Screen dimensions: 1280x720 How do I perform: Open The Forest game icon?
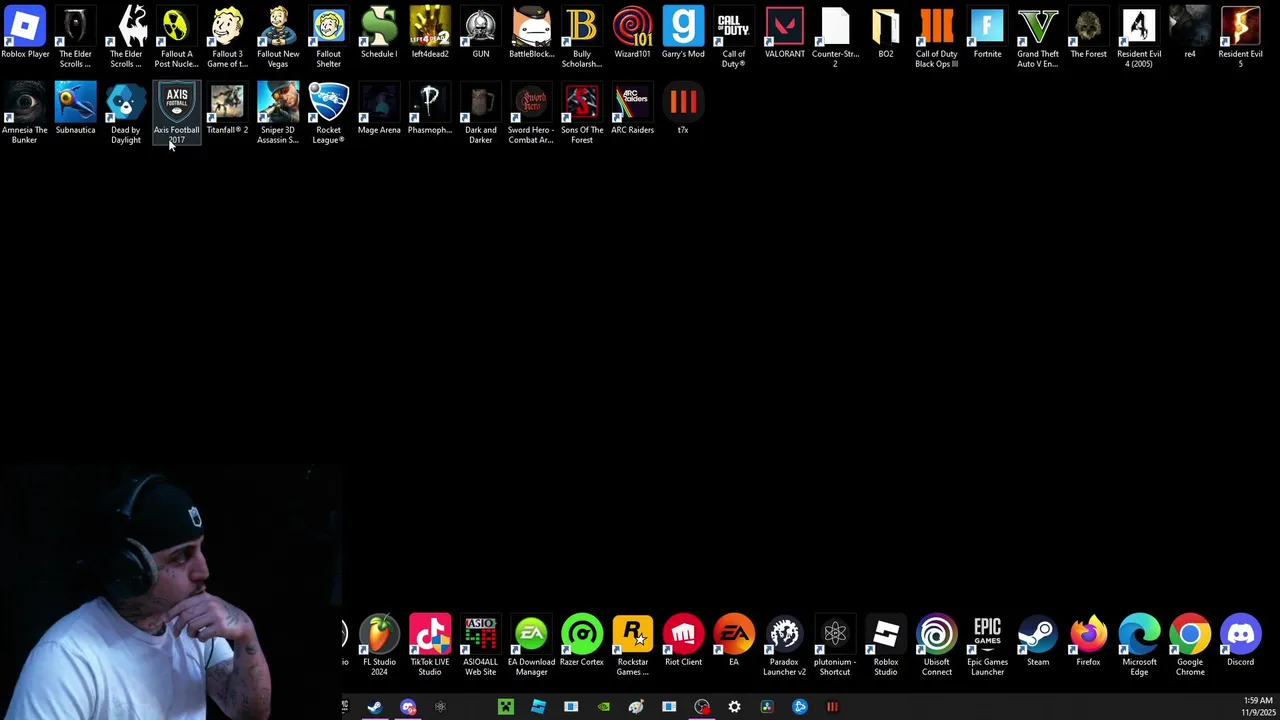coord(1088,34)
